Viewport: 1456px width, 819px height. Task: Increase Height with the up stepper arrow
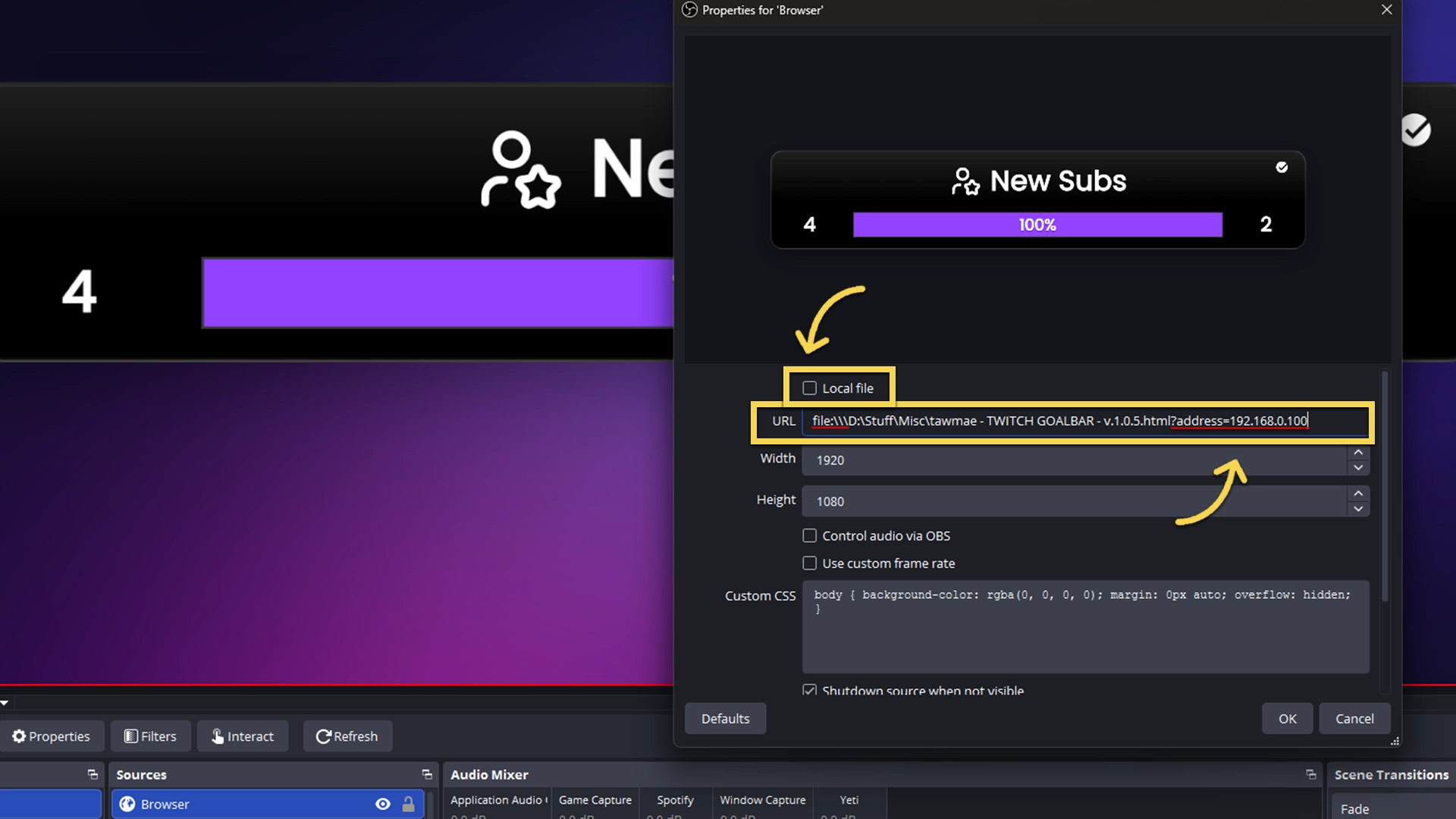(x=1358, y=494)
